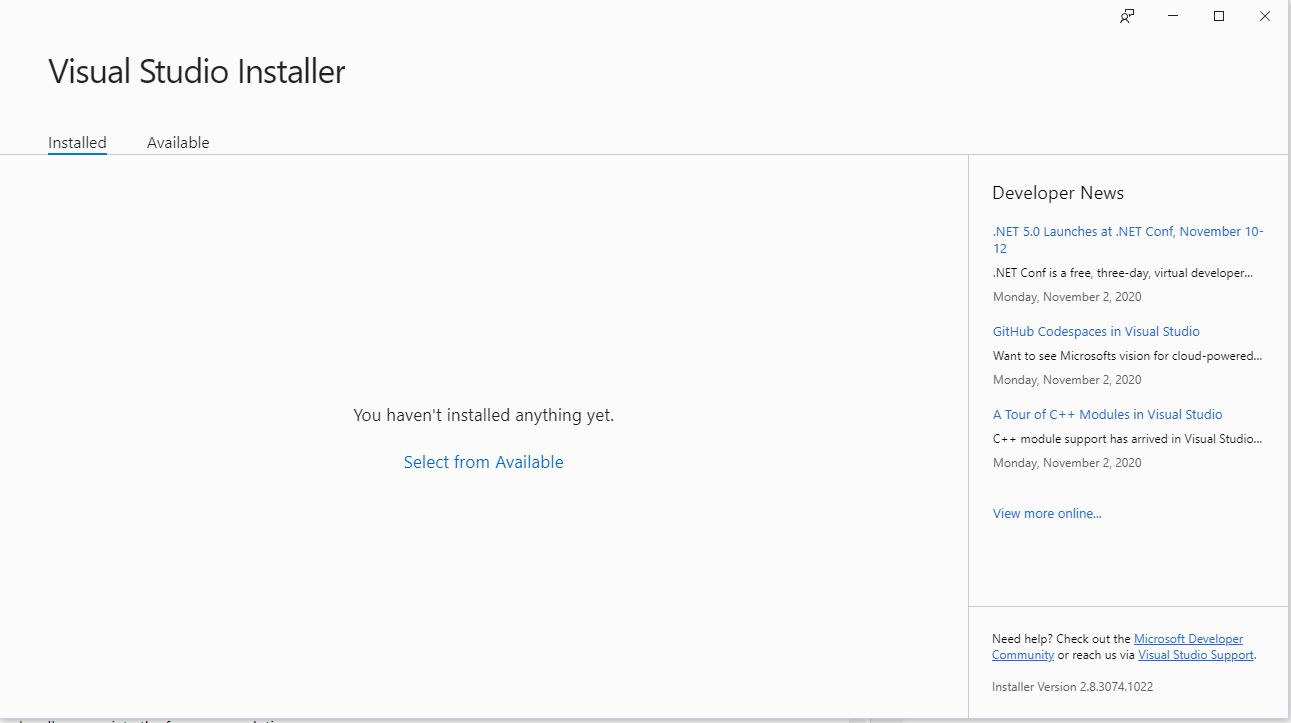Click "Want to see Microsofts vision" summary
Image resolution: width=1291 pixels, height=723 pixels.
coord(1127,355)
